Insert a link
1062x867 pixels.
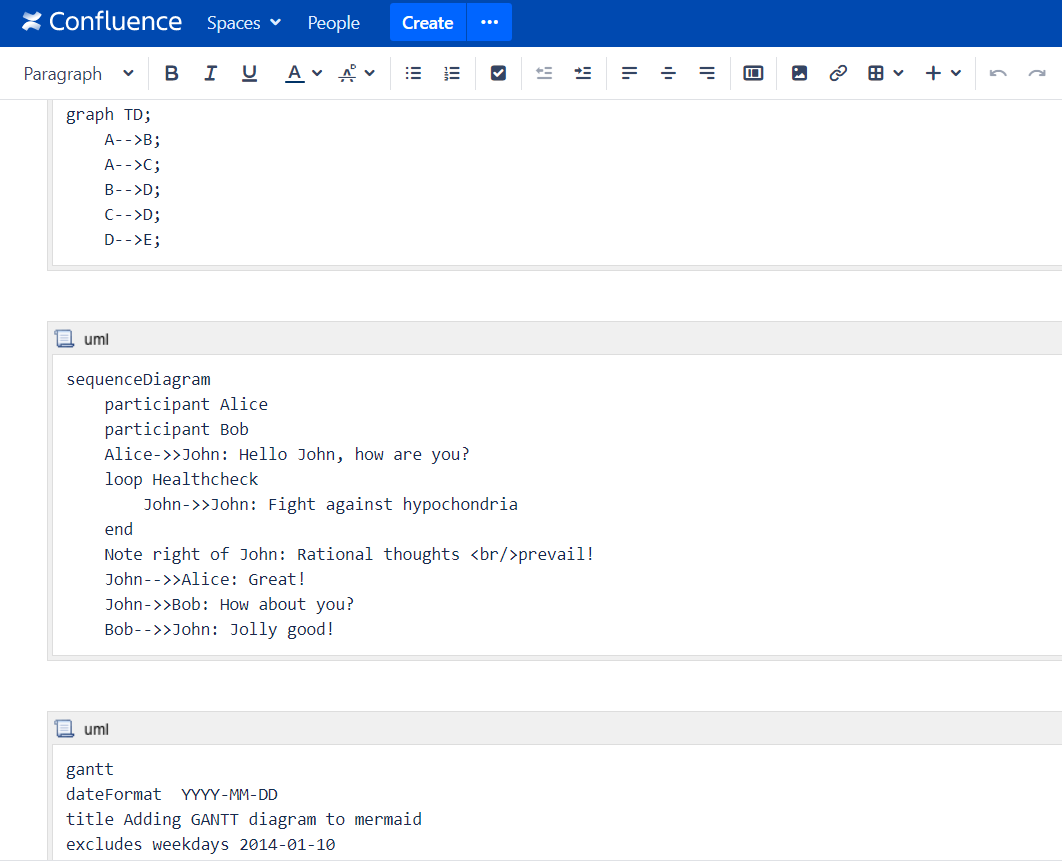[x=838, y=72]
